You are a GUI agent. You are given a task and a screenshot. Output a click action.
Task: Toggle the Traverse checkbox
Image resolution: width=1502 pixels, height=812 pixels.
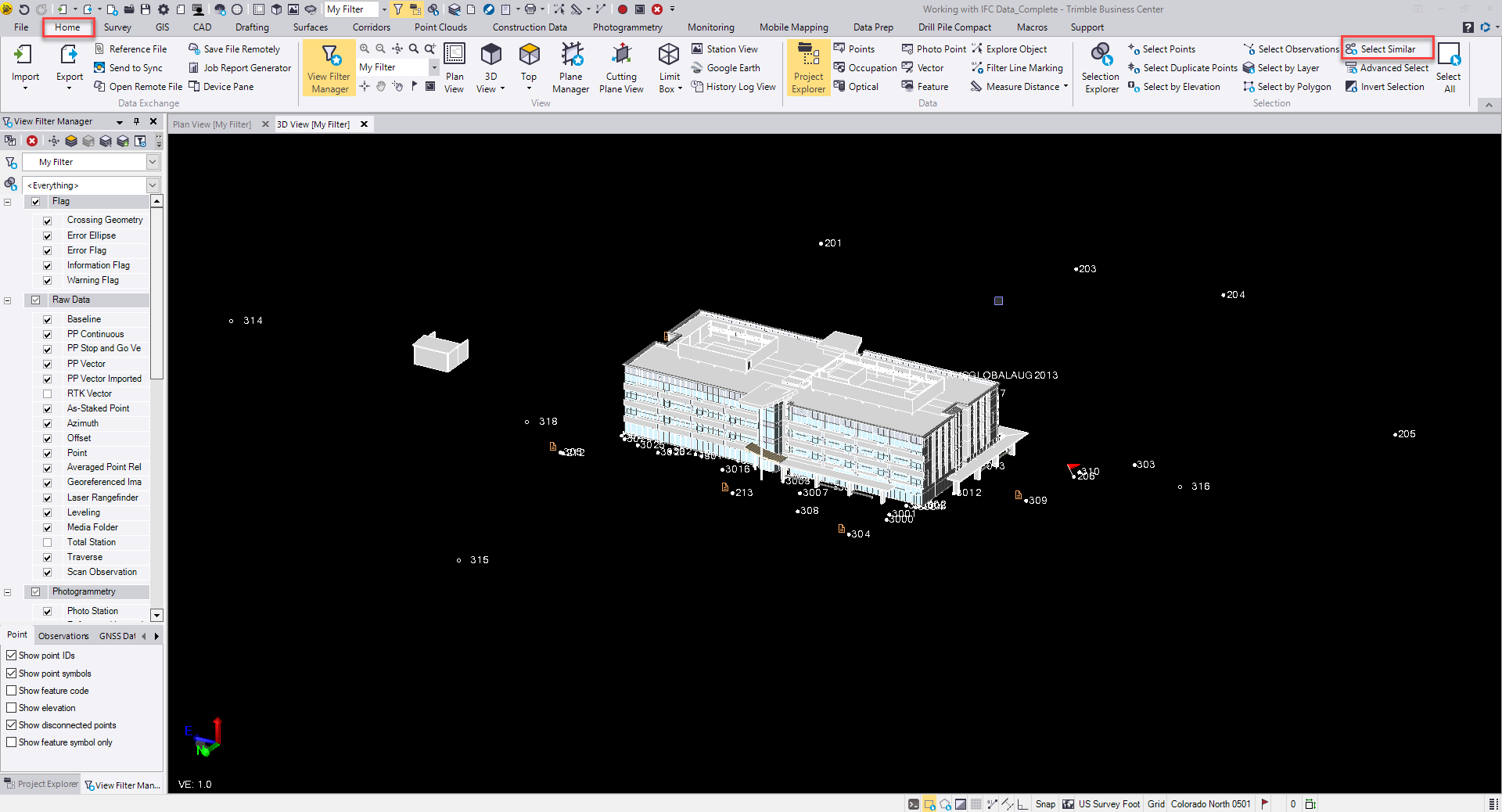(x=47, y=557)
